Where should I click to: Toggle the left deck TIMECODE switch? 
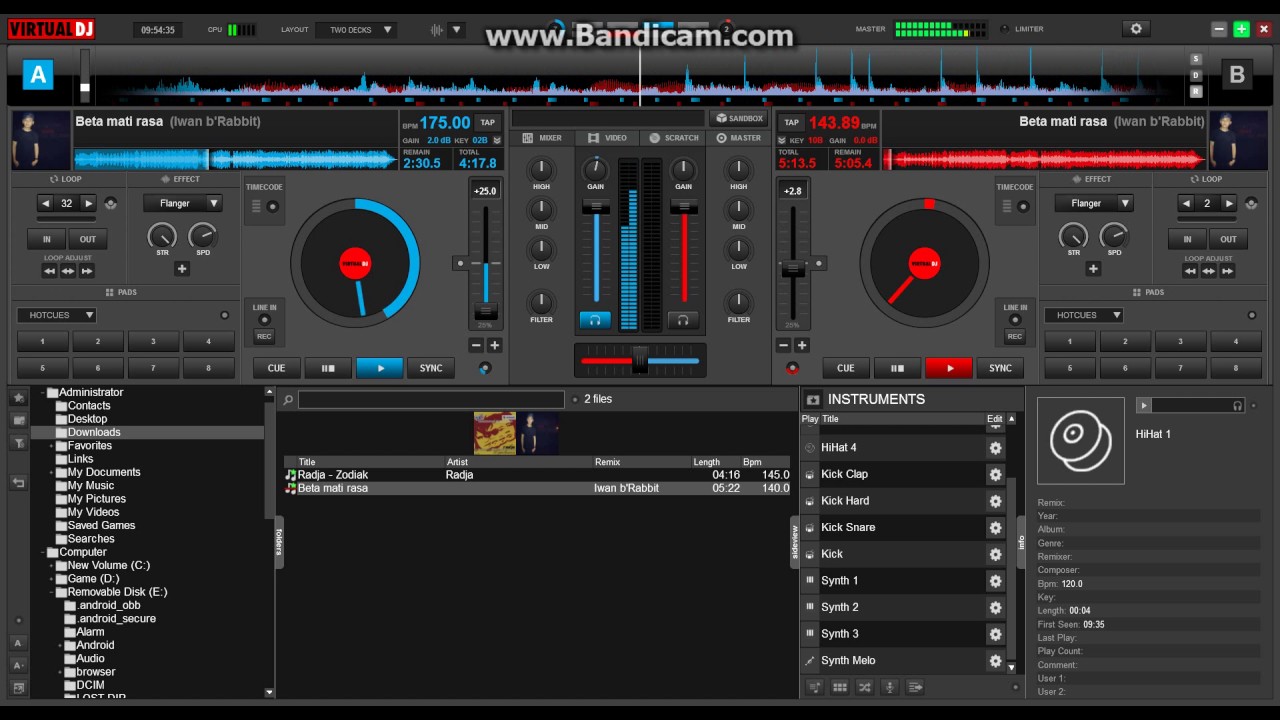pyautogui.click(x=272, y=206)
